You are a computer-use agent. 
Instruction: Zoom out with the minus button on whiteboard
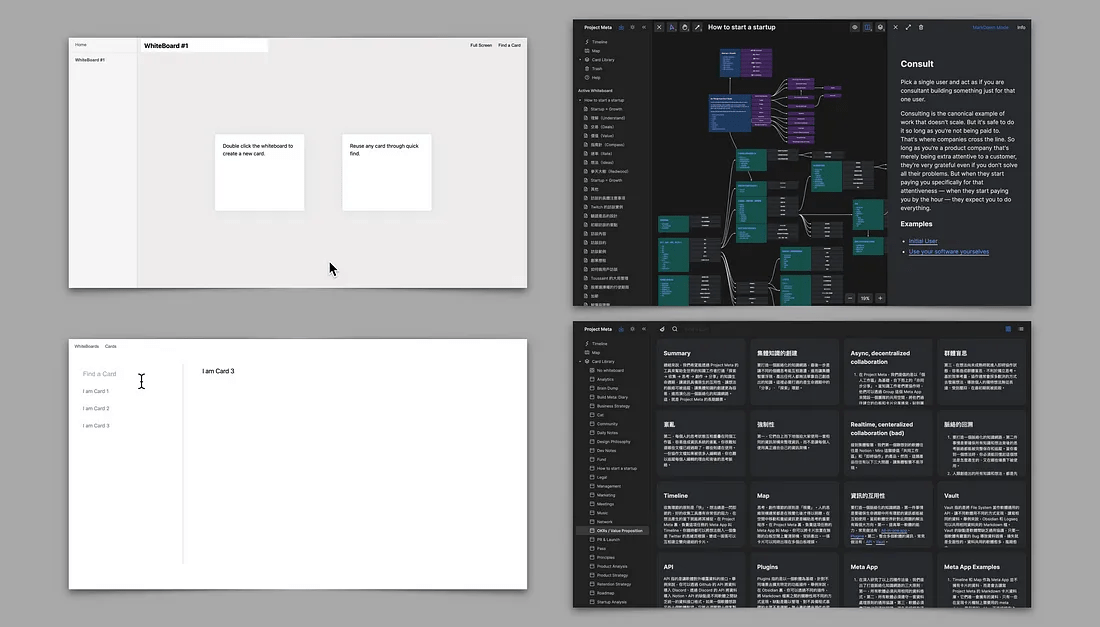[x=850, y=298]
